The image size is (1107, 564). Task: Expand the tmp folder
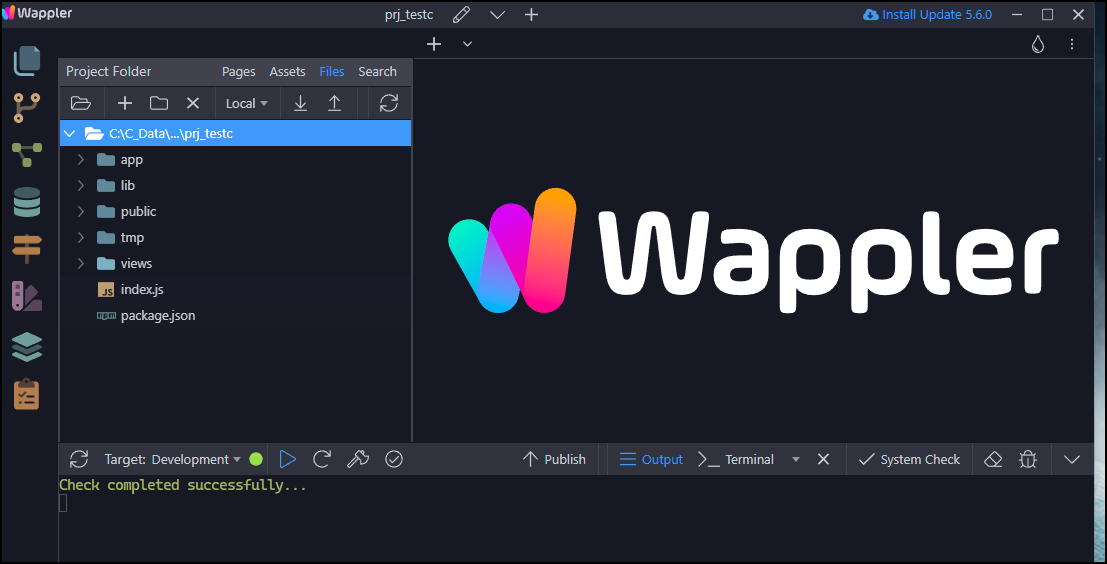(x=80, y=237)
